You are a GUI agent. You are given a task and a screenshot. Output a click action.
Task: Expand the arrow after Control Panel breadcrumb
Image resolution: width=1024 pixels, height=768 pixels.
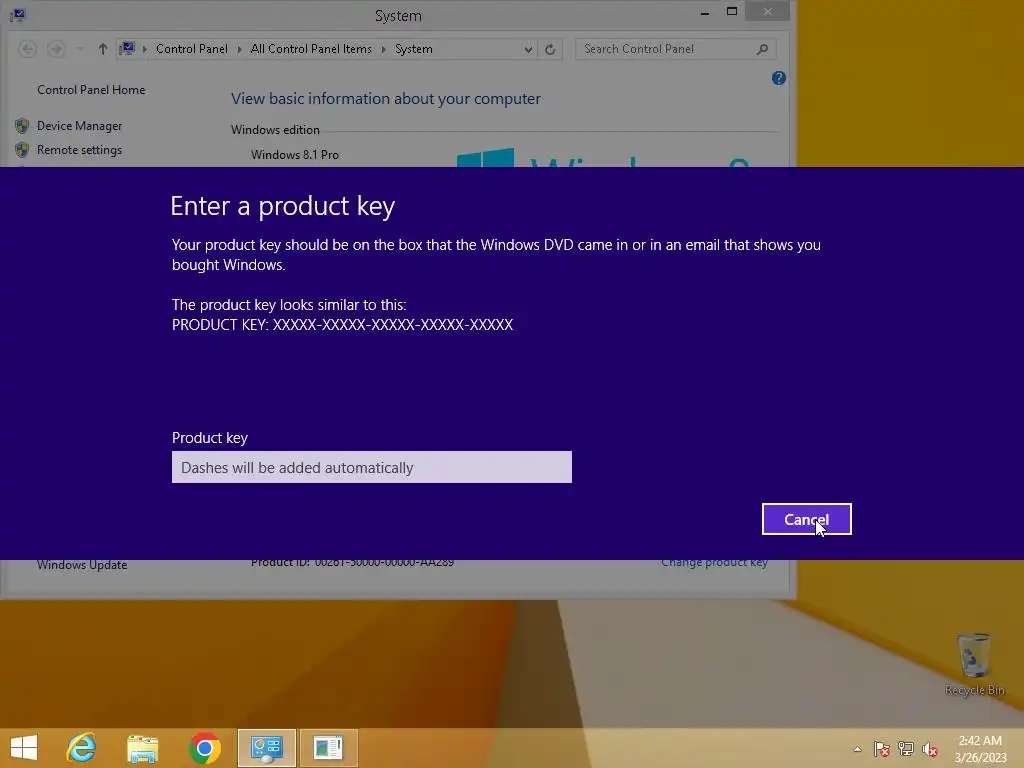tap(239, 49)
